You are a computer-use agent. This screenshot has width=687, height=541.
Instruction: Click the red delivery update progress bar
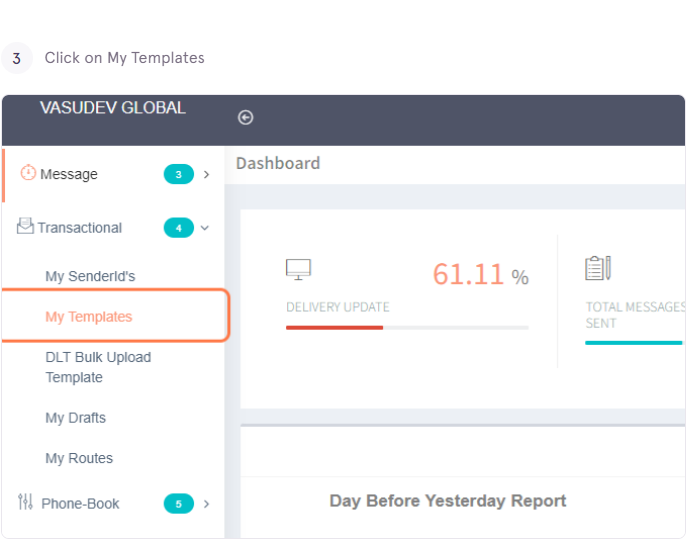[x=334, y=328]
